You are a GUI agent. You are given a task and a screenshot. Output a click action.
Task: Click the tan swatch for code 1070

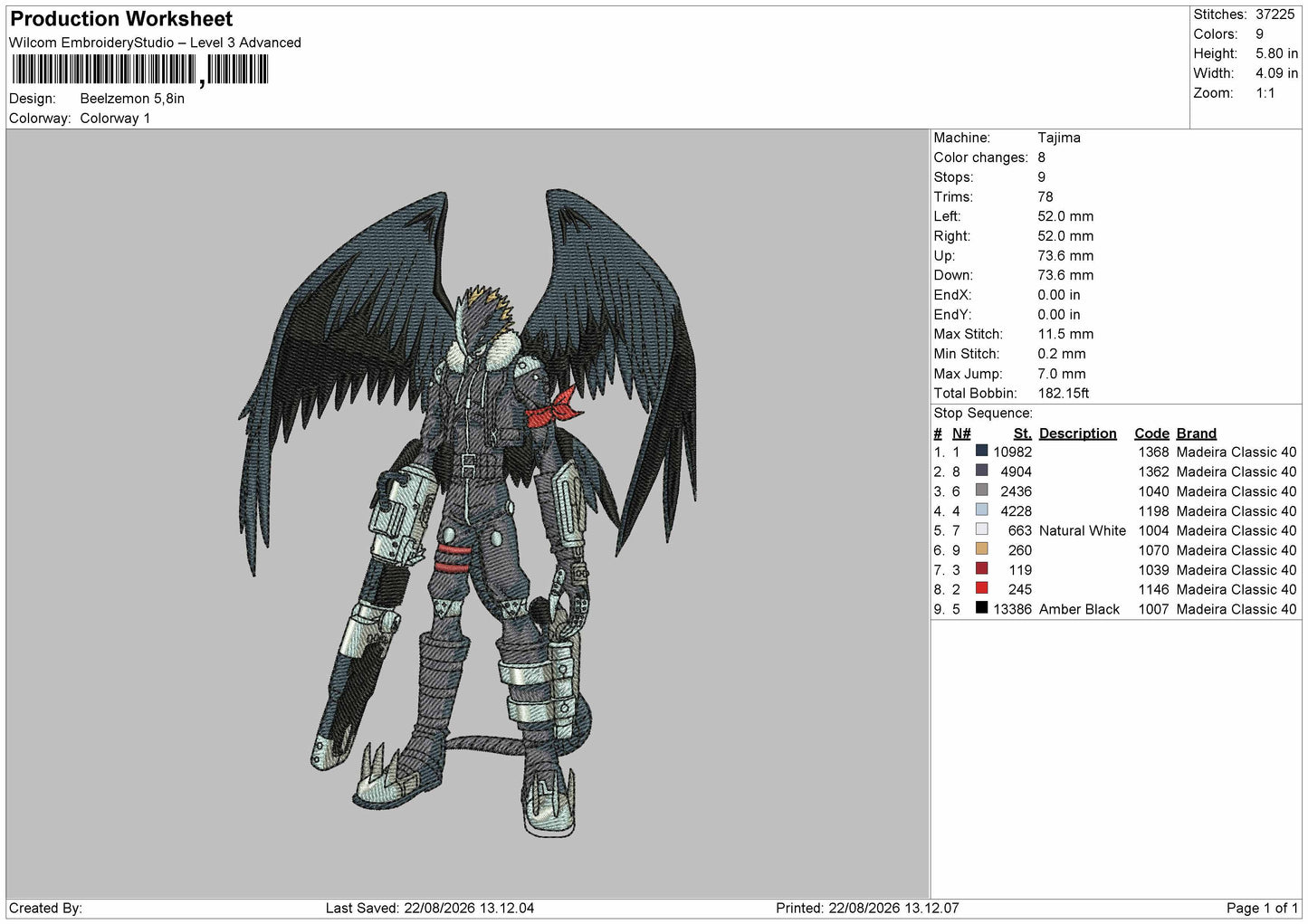click(981, 549)
